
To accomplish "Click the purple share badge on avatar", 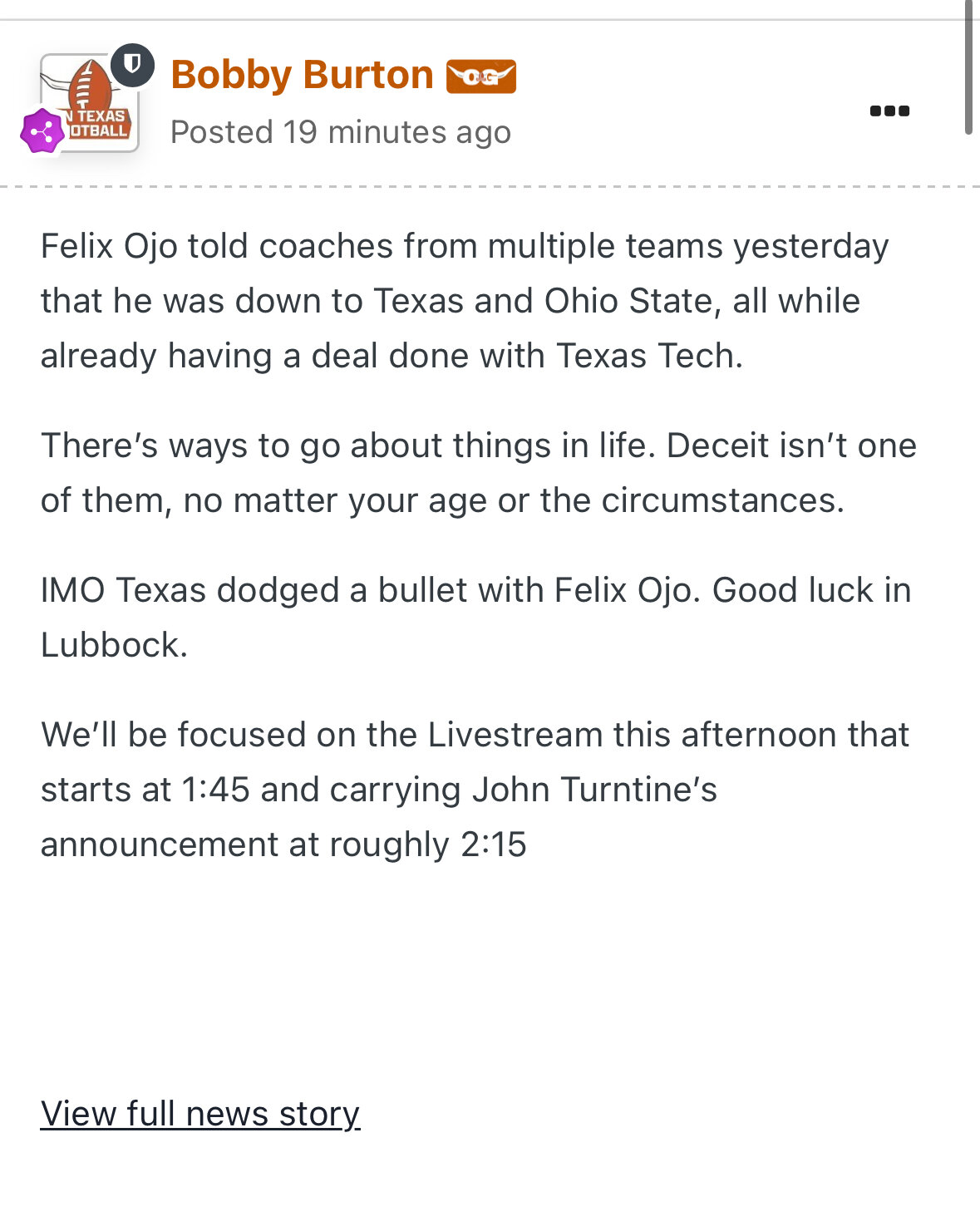I will pos(42,131).
